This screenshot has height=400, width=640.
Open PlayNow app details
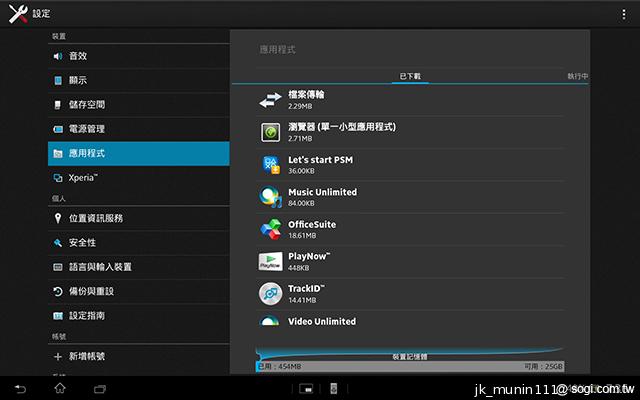click(x=410, y=262)
